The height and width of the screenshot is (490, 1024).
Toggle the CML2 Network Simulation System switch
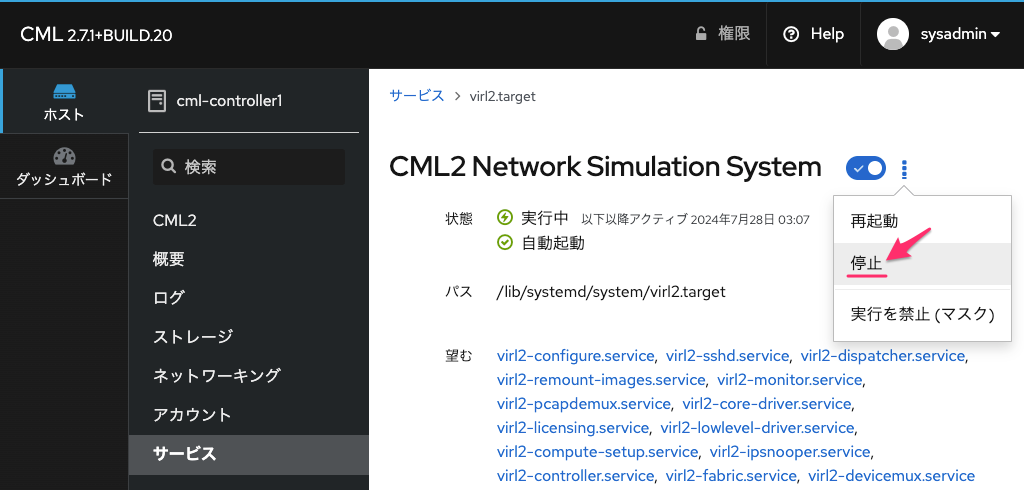click(866, 169)
